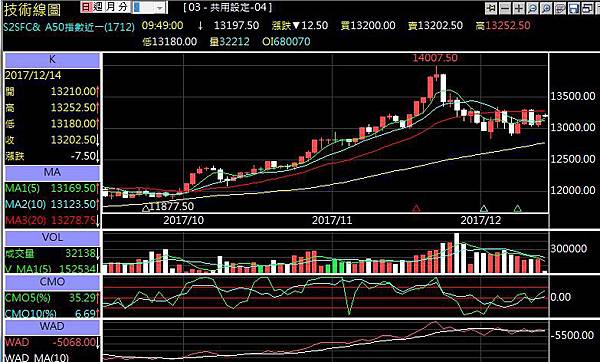Click the high price 13252.50 in K panel
The width and height of the screenshot is (600, 362).
(x=73, y=108)
